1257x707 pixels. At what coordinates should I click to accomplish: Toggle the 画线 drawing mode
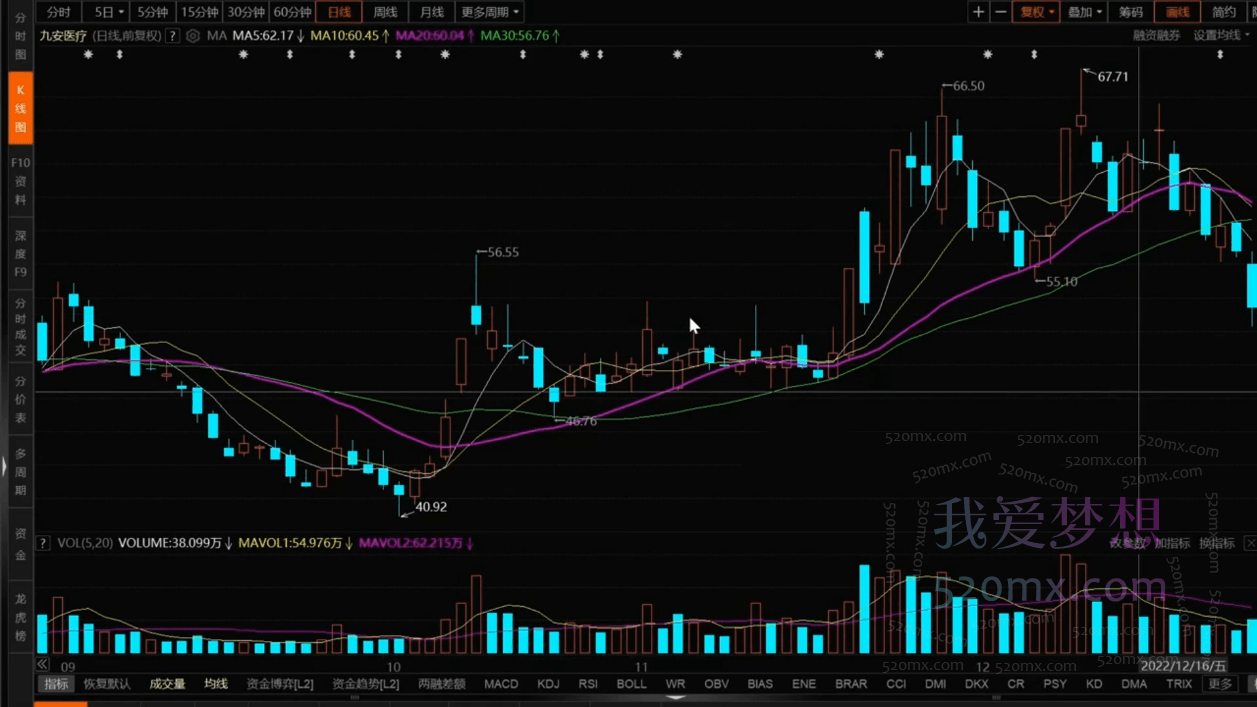pyautogui.click(x=1177, y=12)
